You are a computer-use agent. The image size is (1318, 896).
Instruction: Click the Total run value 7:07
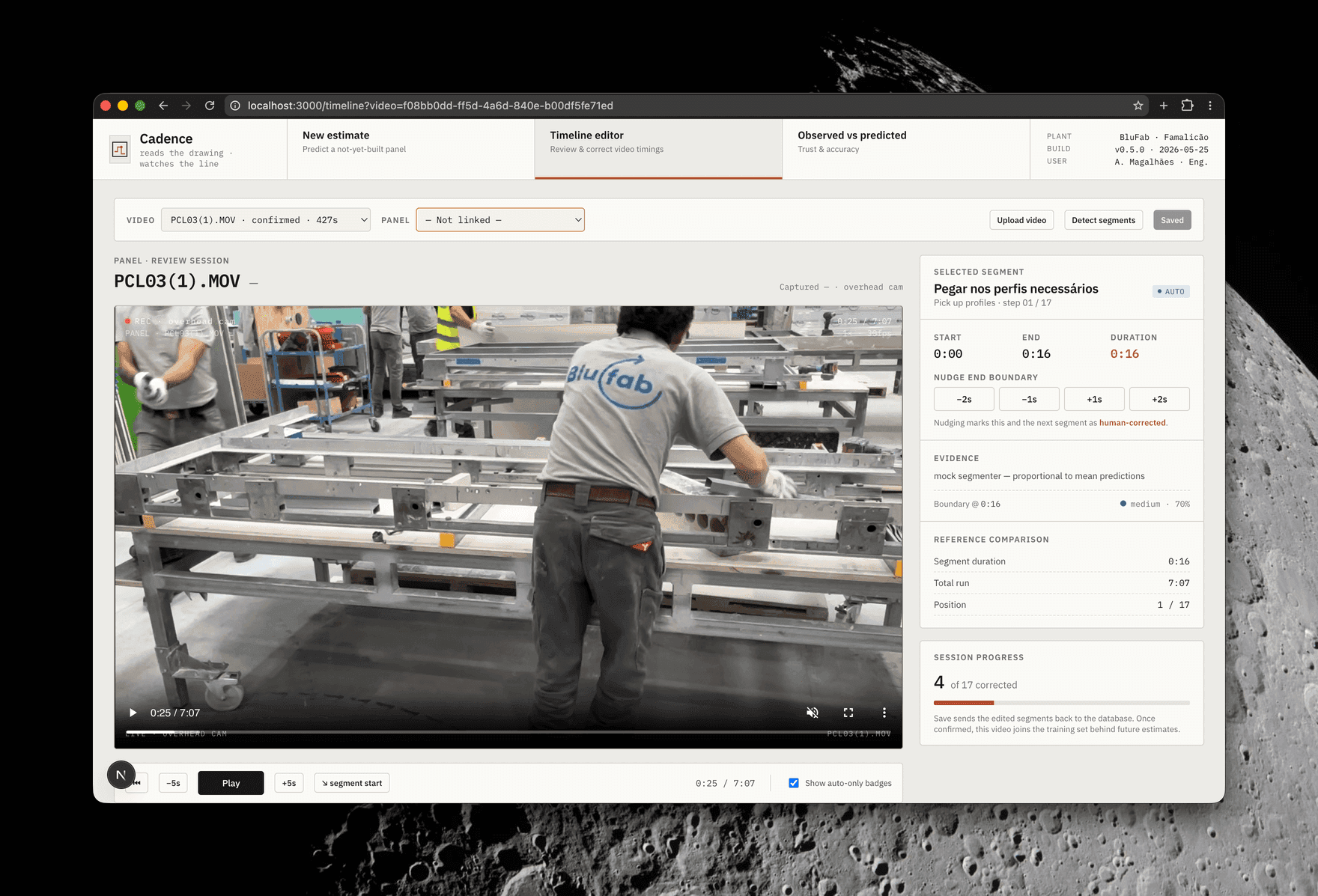1179,583
